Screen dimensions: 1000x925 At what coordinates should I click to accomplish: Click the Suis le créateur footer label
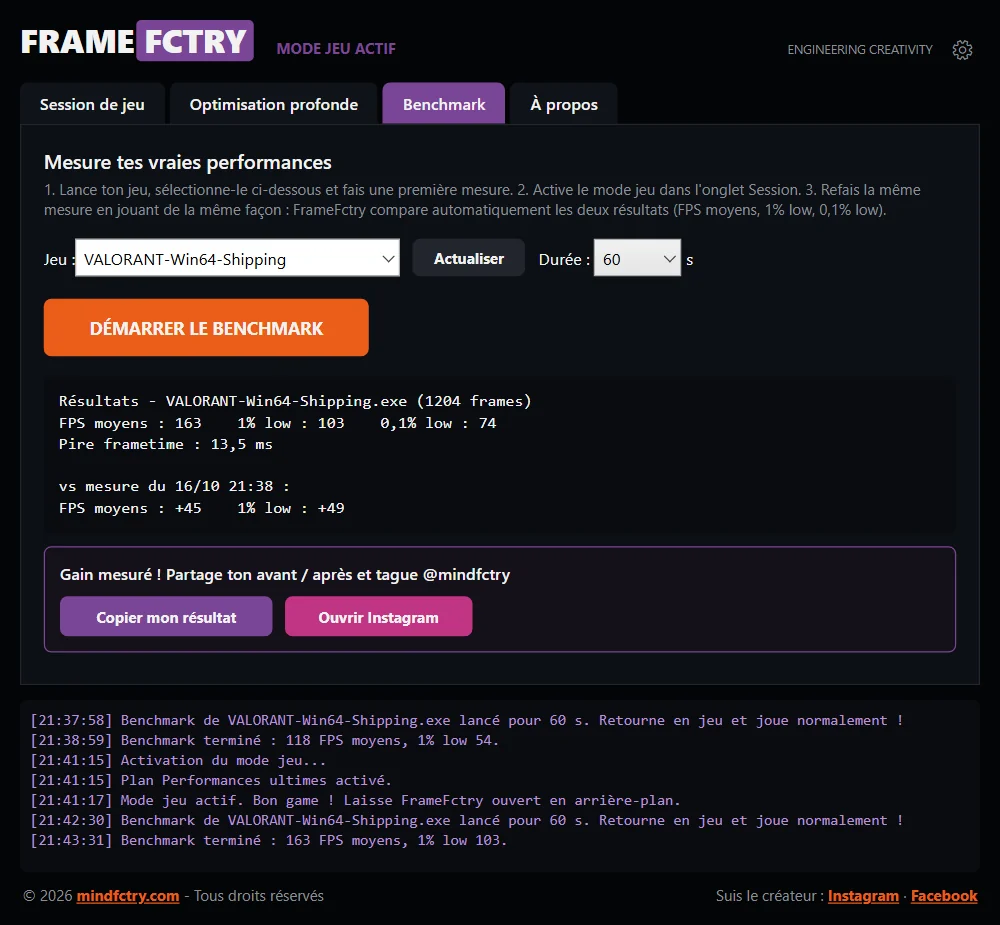[768, 896]
